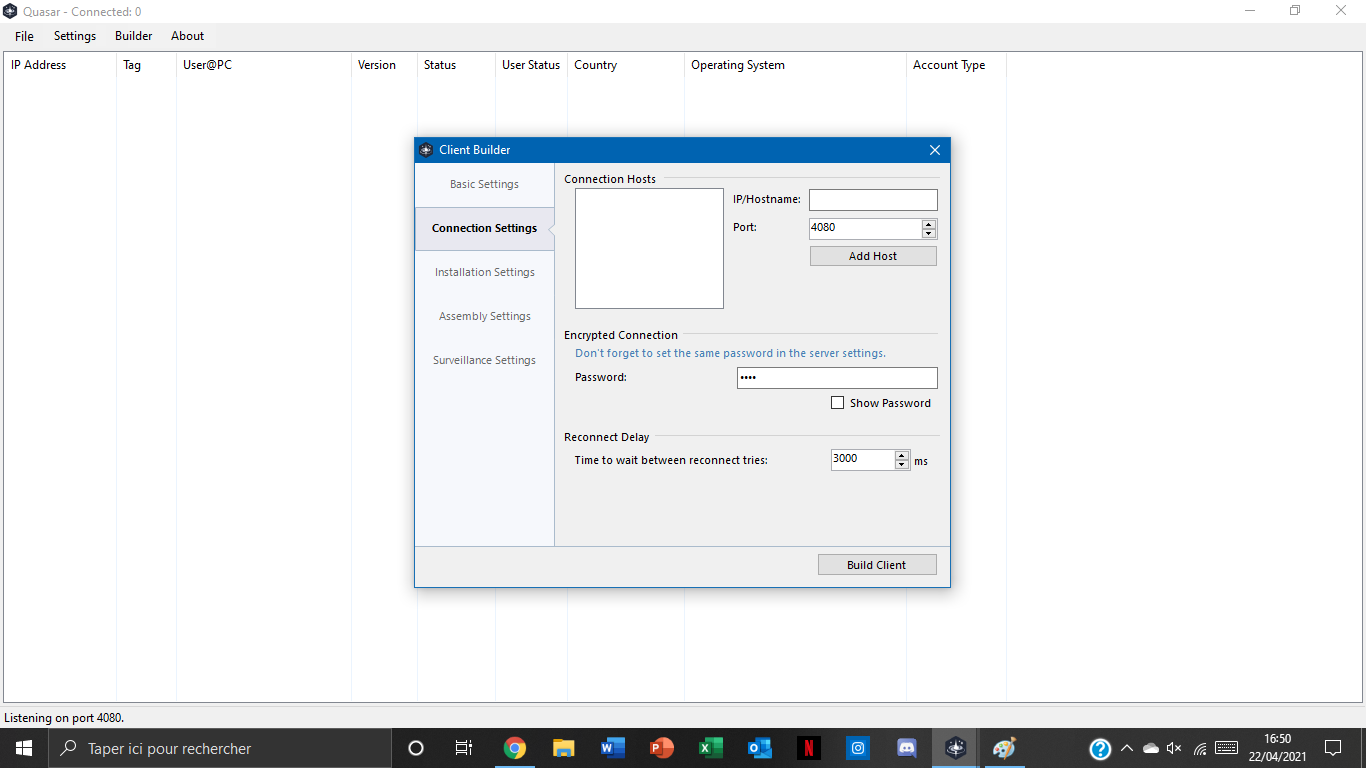Click the Quasar window title icon
This screenshot has width=1366, height=768.
(x=10, y=11)
